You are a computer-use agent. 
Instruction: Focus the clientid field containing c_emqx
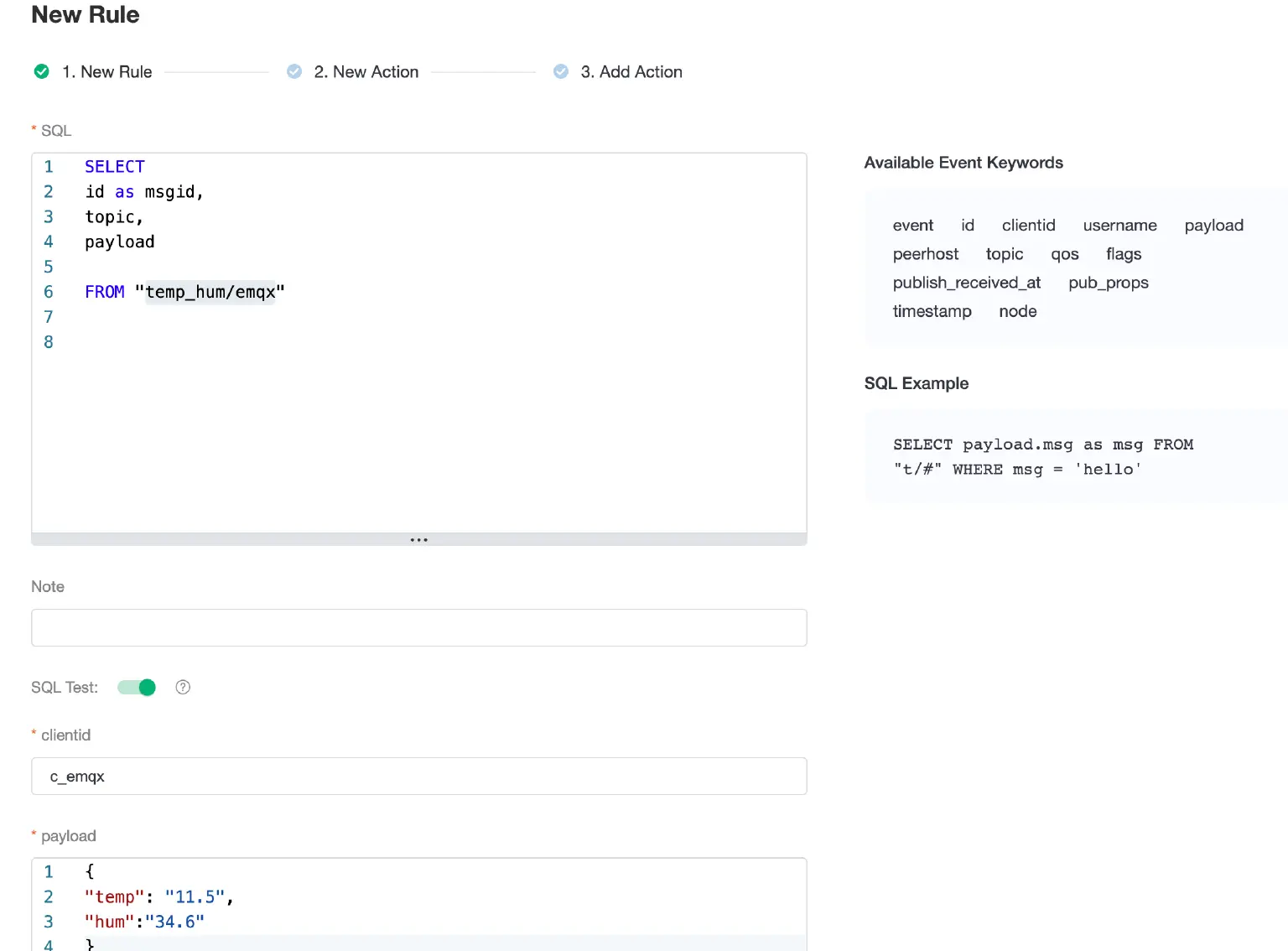click(419, 777)
